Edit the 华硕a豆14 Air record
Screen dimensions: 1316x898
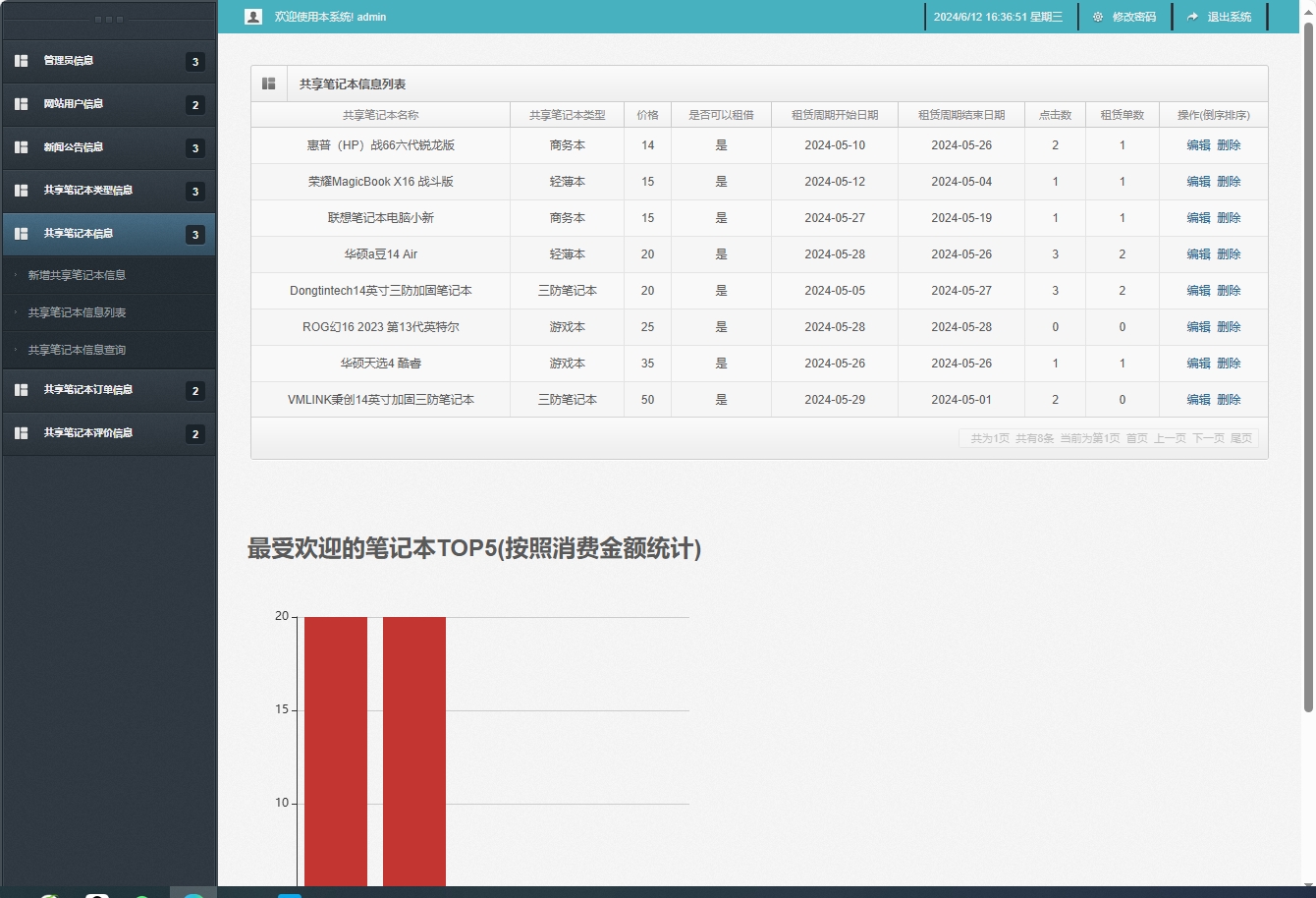pos(1199,253)
